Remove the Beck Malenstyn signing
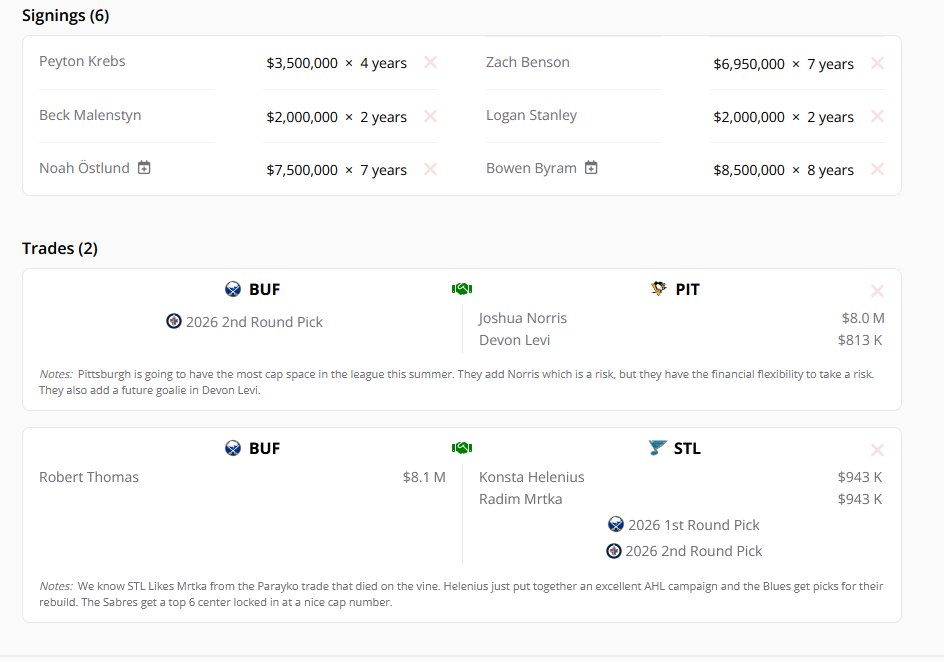This screenshot has height=662, width=944. pos(430,116)
